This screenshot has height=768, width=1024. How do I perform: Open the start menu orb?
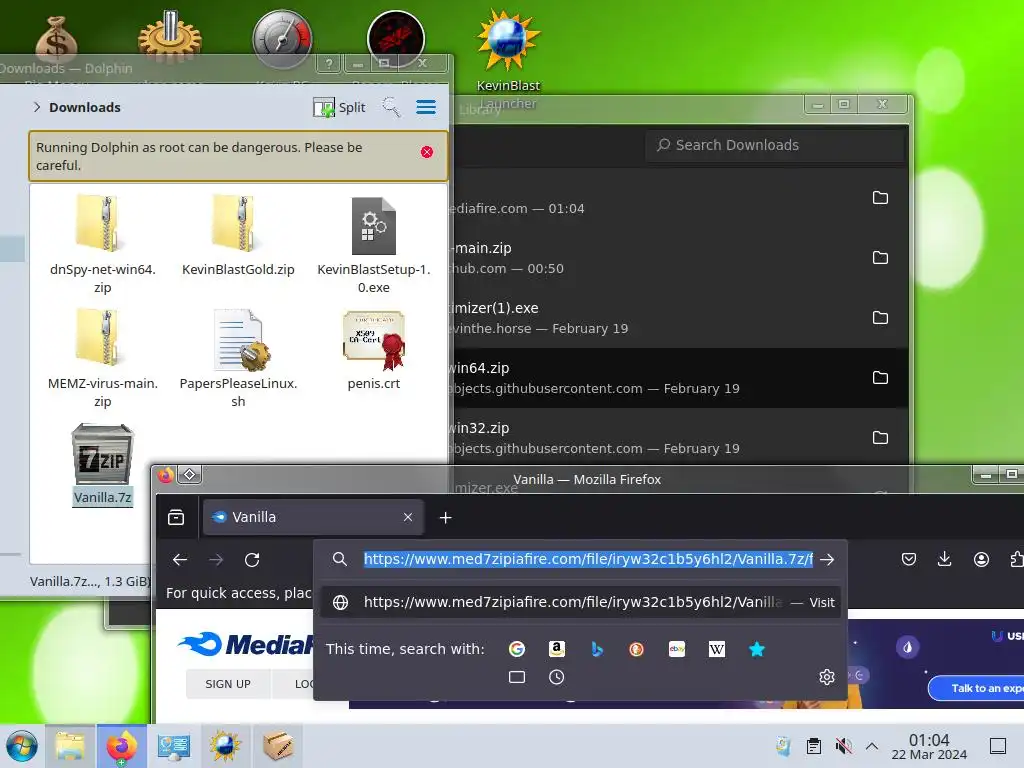(x=22, y=746)
